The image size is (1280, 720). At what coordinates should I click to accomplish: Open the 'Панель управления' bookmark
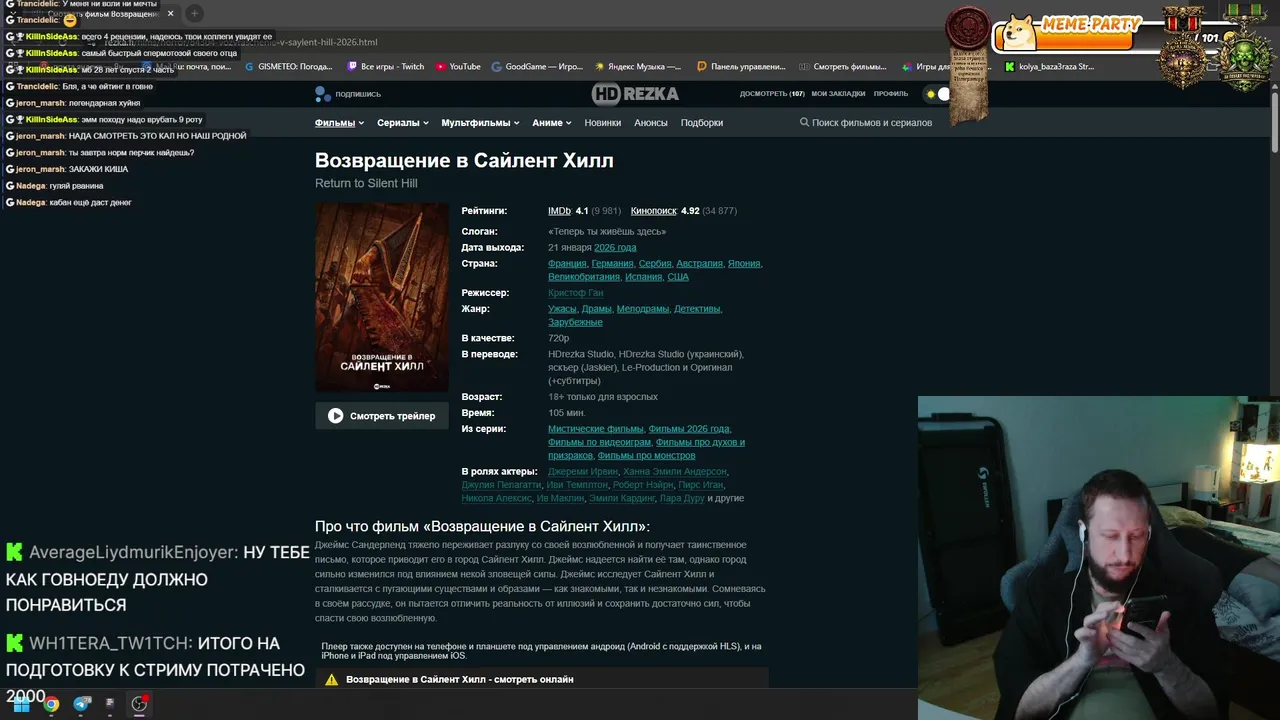[741, 67]
